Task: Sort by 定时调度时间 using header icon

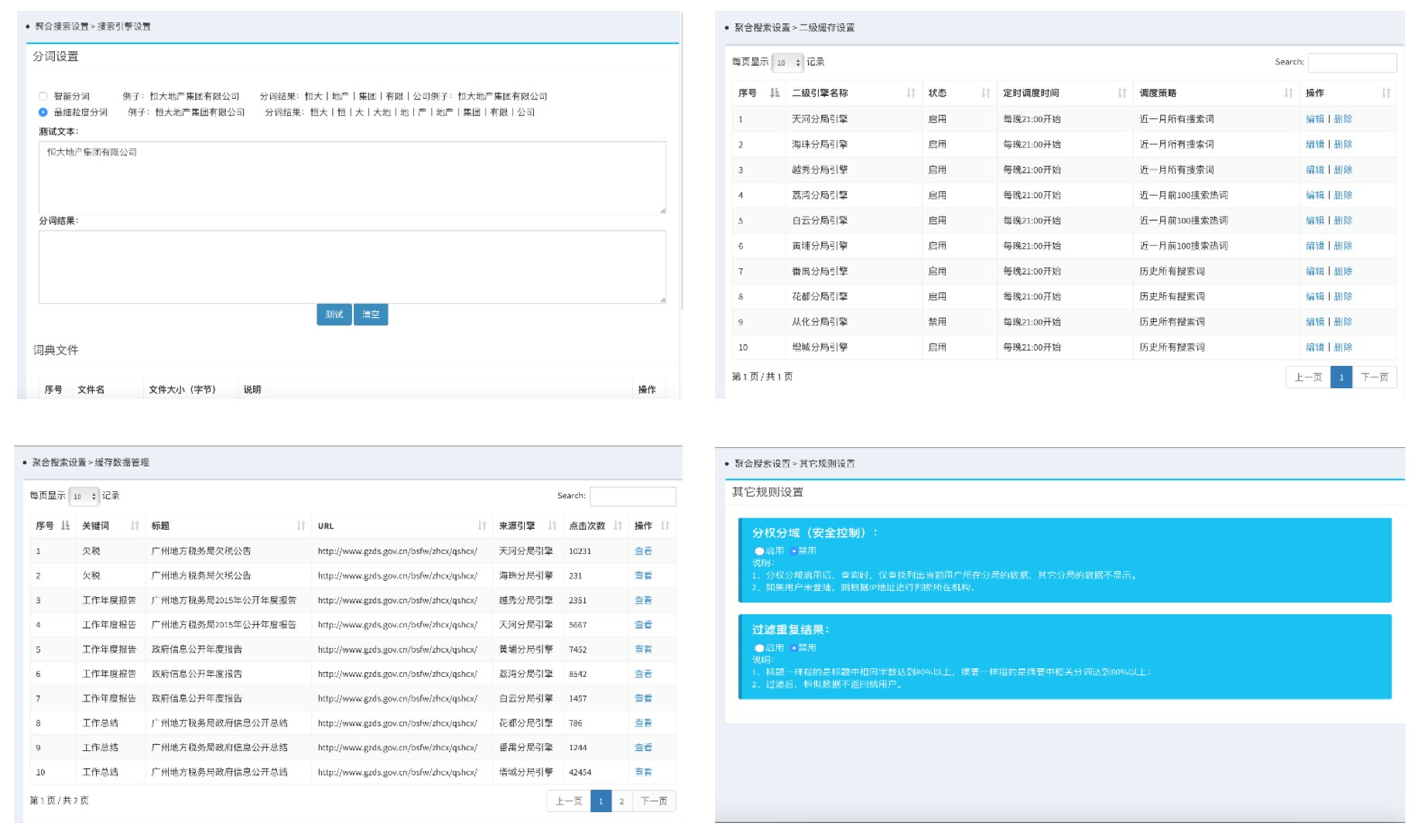Action: tap(1121, 93)
